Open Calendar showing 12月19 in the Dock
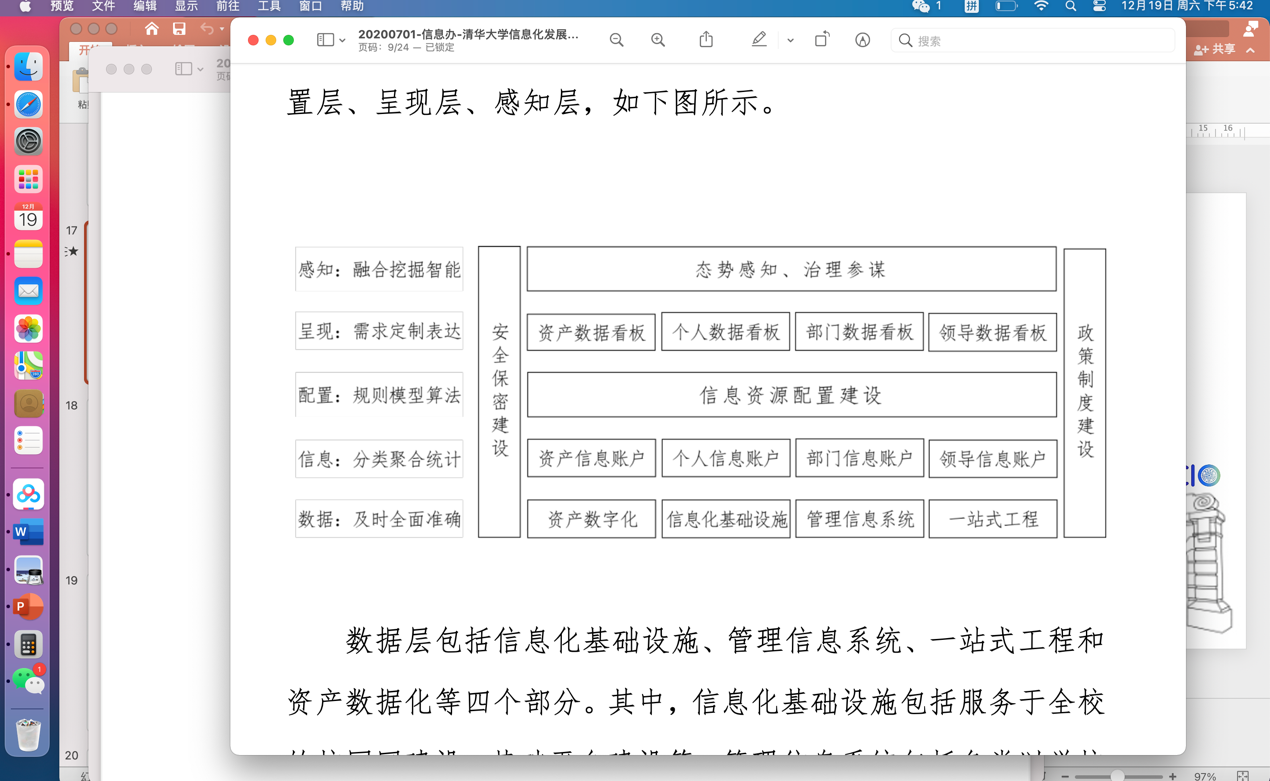Viewport: 1270px width, 781px height. point(27,218)
